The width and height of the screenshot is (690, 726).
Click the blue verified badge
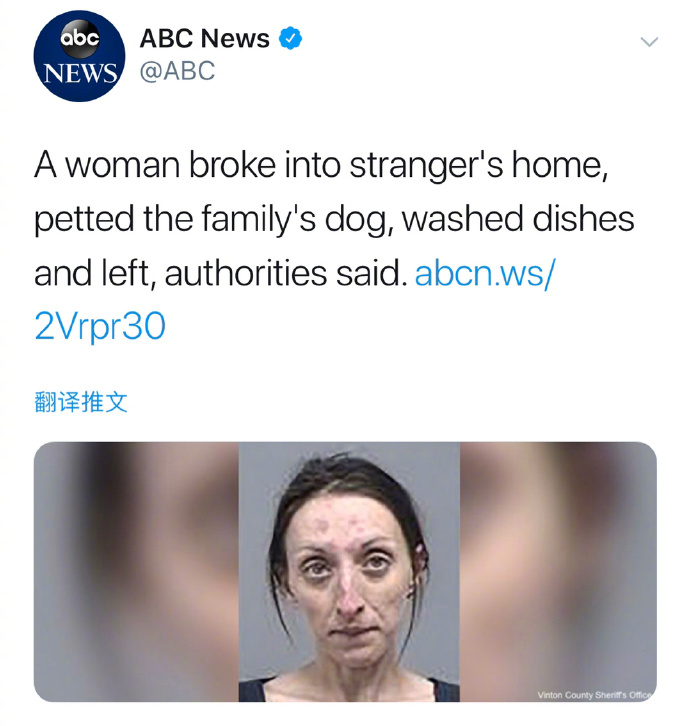coord(290,38)
